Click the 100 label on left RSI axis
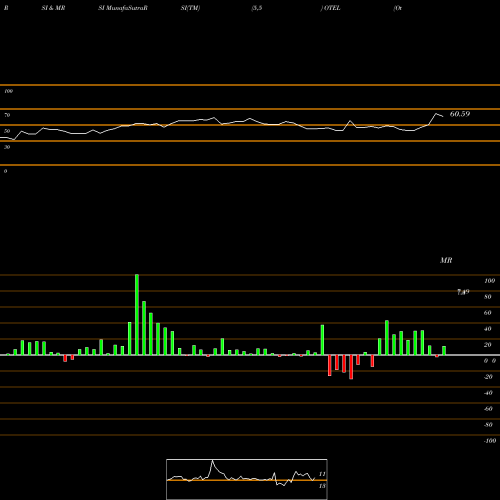 8,91
